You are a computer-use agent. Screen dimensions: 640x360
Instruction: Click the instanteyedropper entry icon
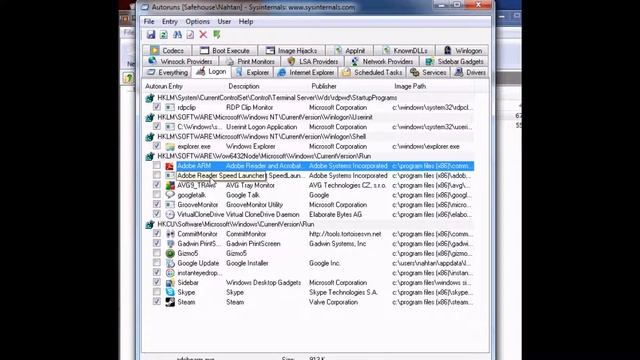[x=170, y=273]
